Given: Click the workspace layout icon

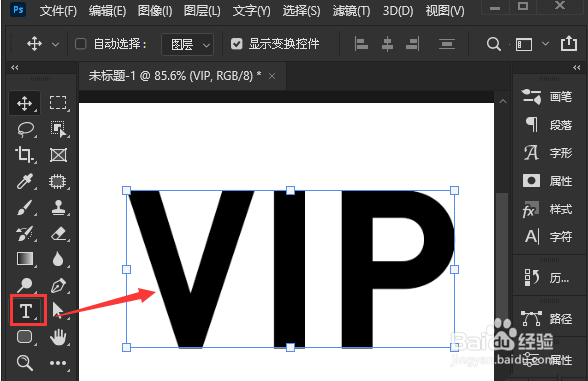Looking at the screenshot, I should click(x=524, y=44).
